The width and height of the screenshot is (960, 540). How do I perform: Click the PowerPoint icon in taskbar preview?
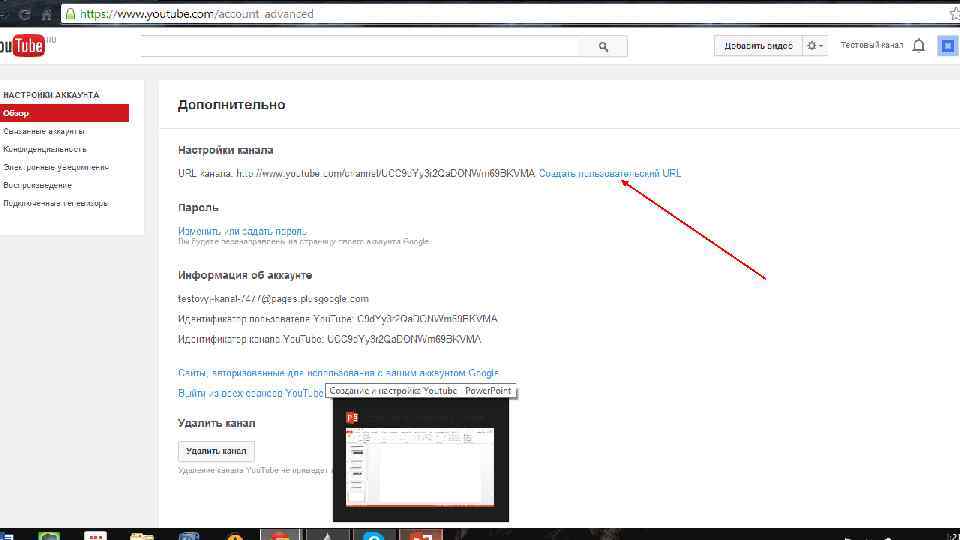coord(351,418)
